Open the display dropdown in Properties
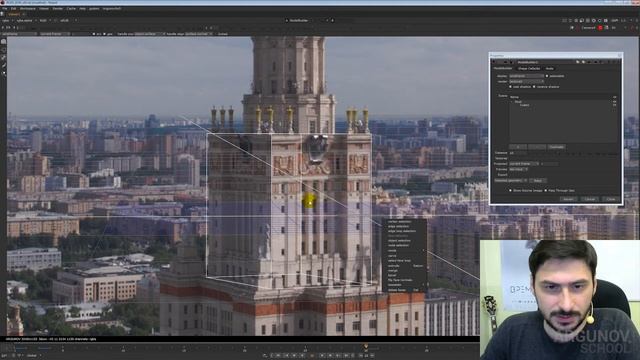 526,76
